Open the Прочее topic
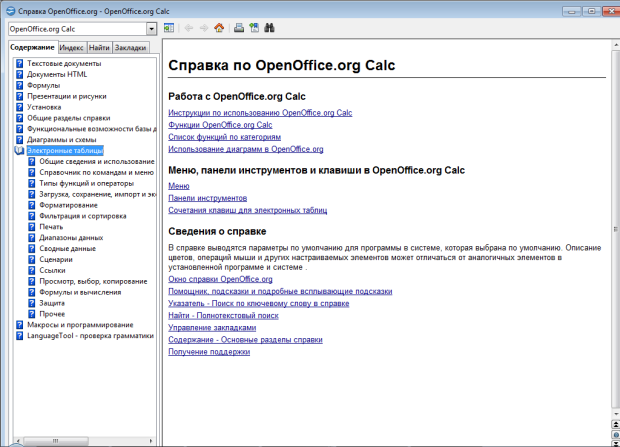The height and width of the screenshot is (447, 620). [x=52, y=314]
